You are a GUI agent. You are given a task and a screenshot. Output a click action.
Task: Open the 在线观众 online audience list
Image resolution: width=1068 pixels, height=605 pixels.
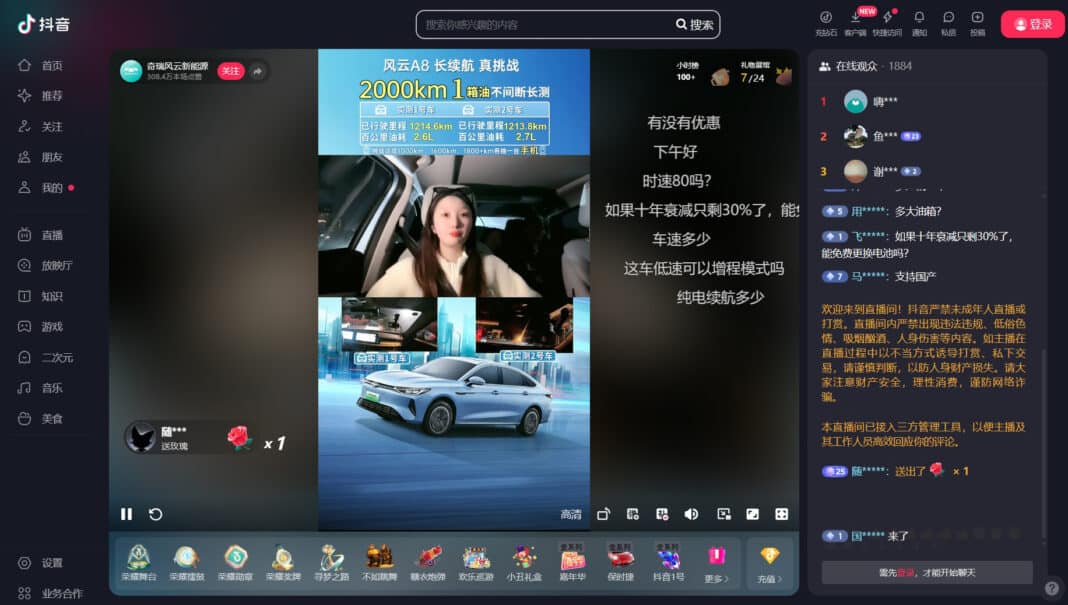866,66
